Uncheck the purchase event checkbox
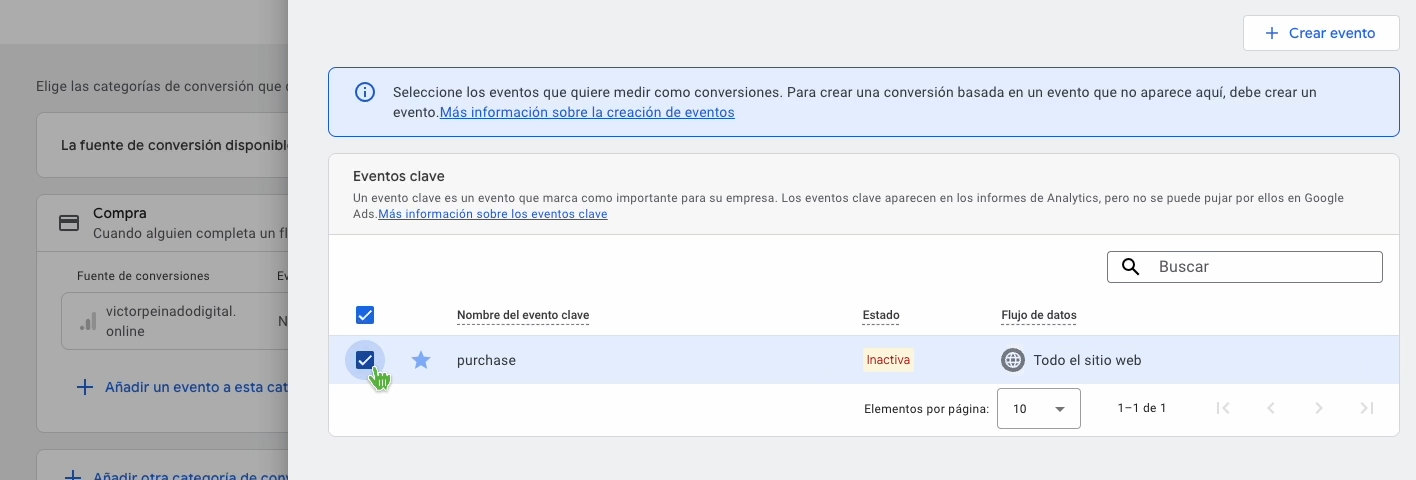Screen dimensions: 1416x480 (365, 360)
